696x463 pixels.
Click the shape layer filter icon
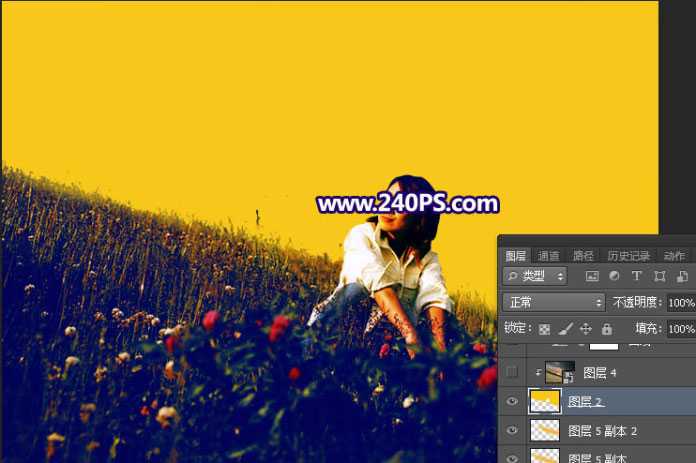pyautogui.click(x=659, y=276)
